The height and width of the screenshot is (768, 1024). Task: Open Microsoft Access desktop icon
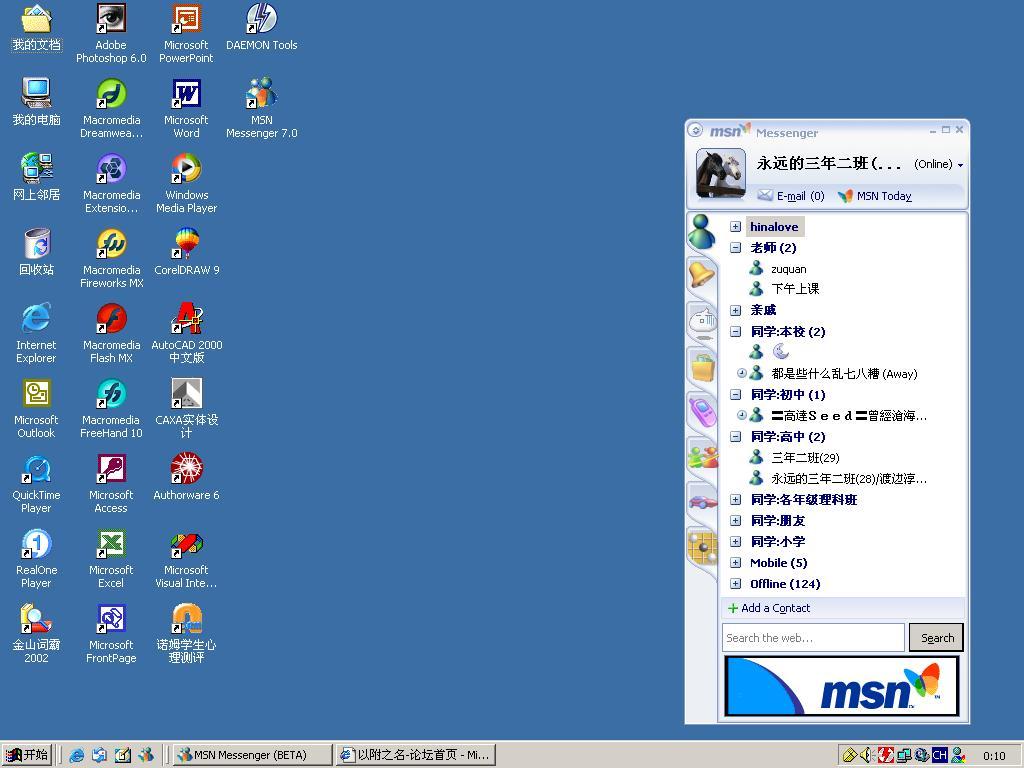pyautogui.click(x=111, y=484)
